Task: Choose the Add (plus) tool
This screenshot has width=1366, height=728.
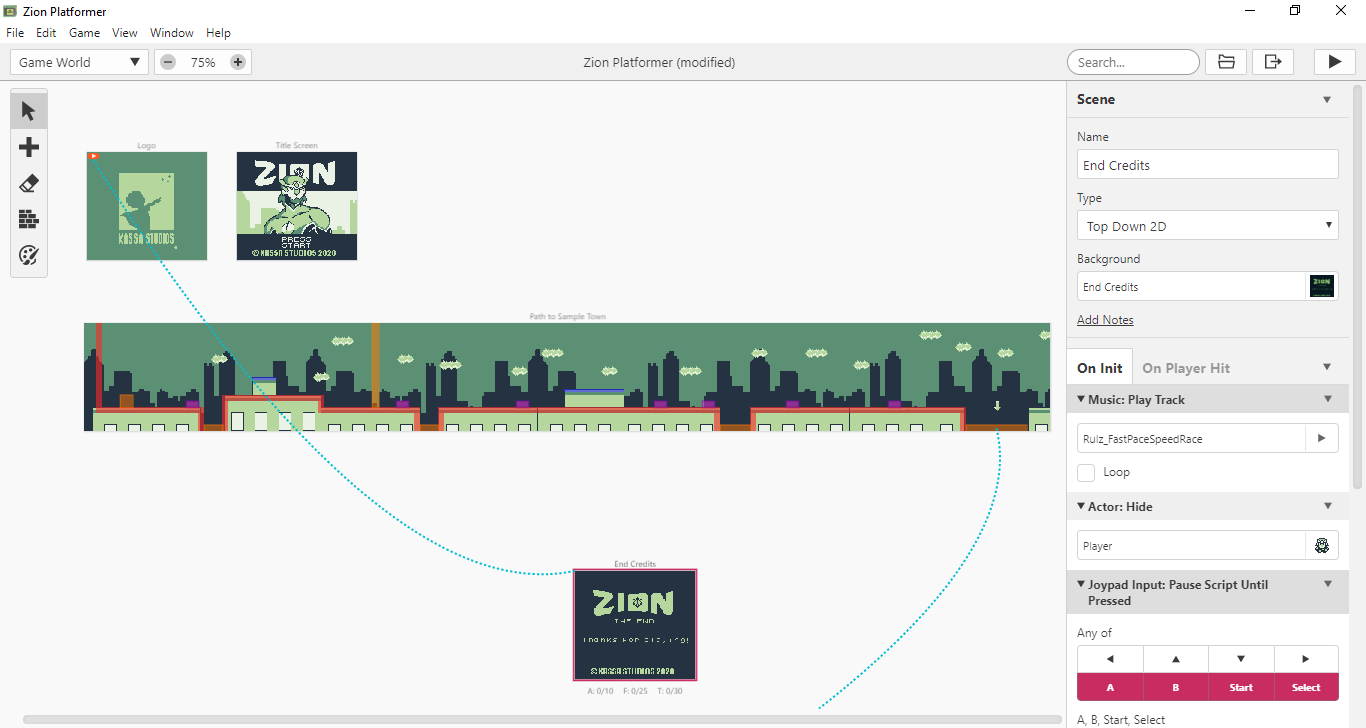Action: pos(29,147)
